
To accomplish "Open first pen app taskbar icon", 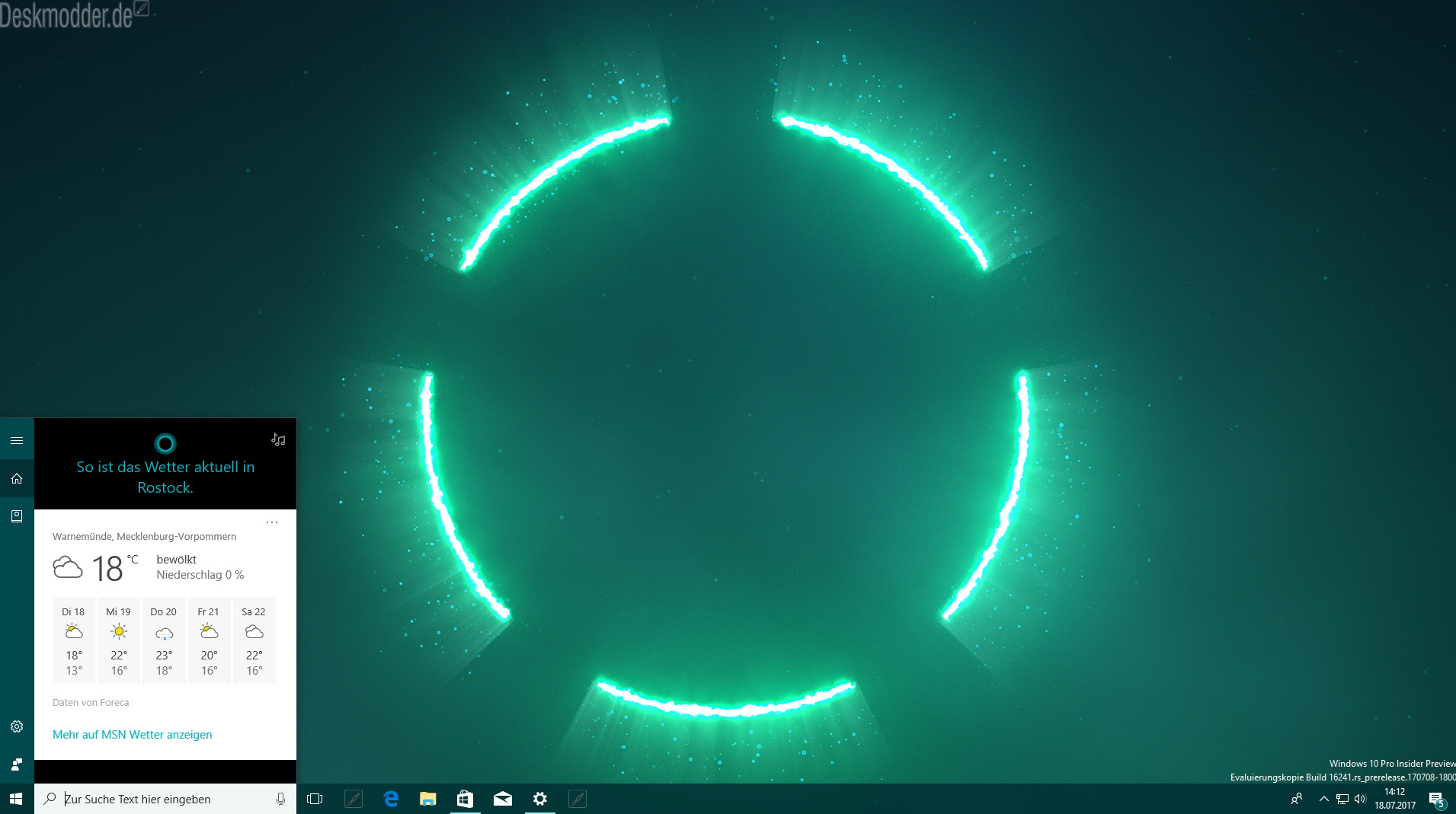I will click(354, 799).
